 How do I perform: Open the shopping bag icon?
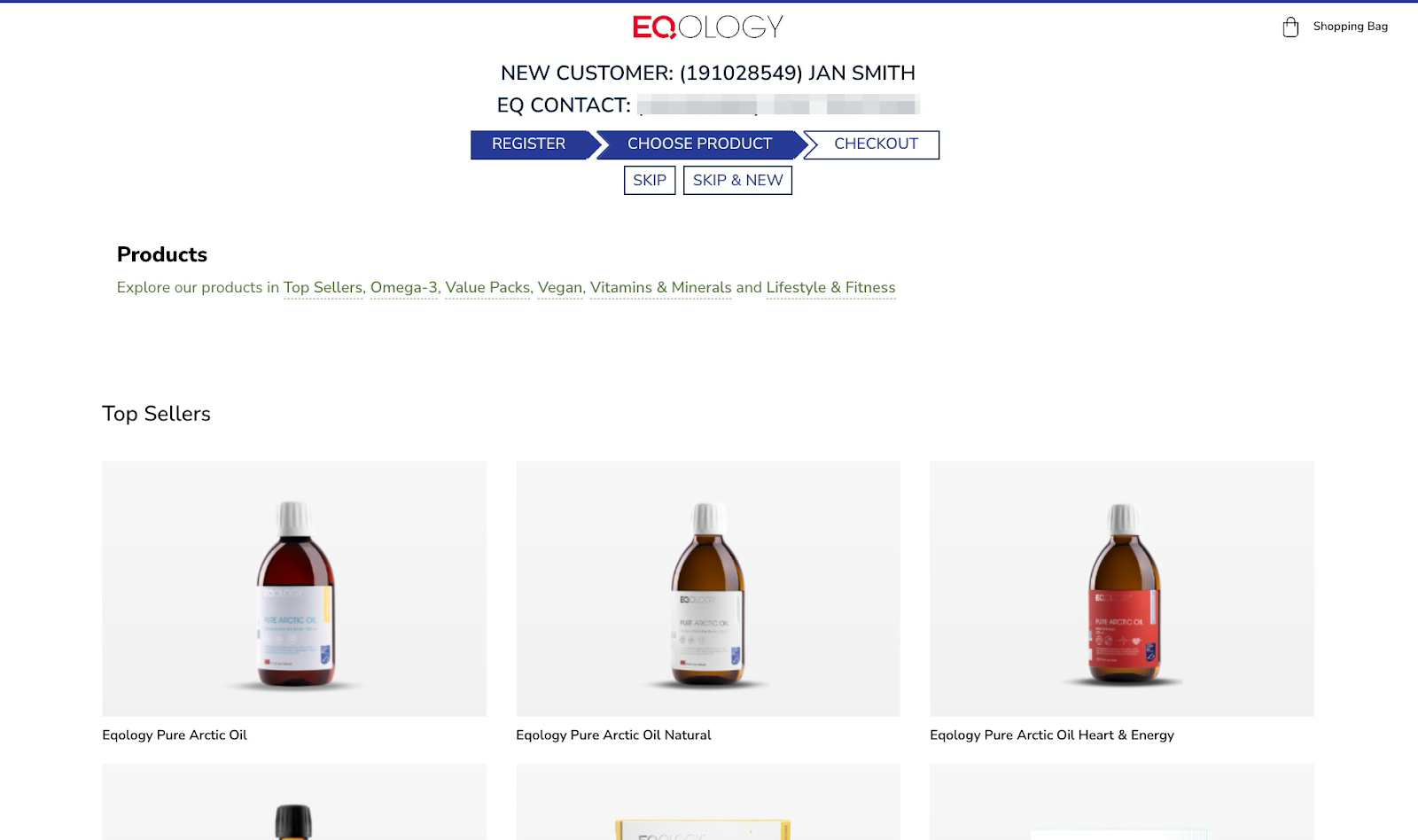click(1290, 27)
